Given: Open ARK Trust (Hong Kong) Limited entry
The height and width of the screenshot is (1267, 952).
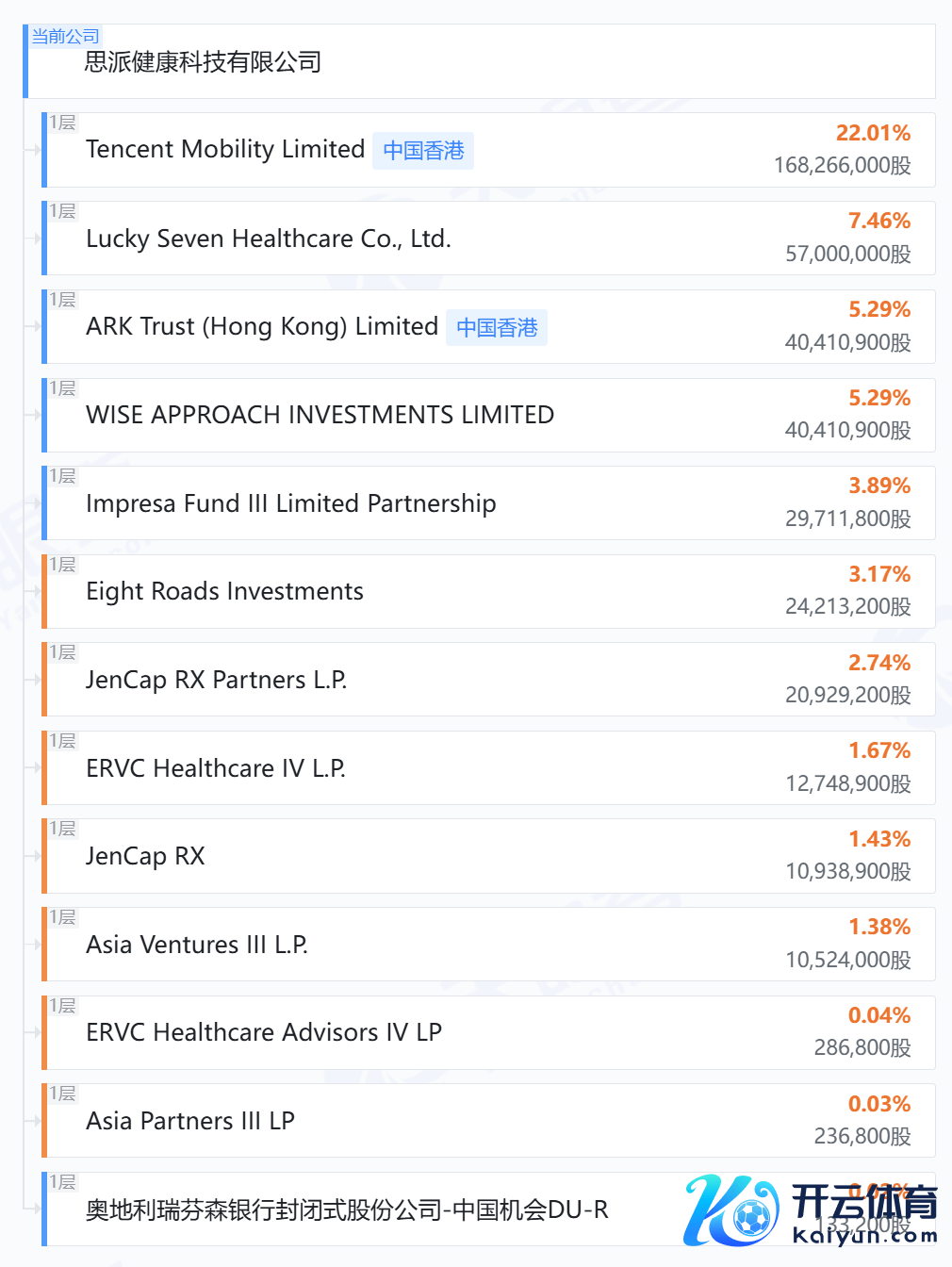Looking at the screenshot, I should point(262,327).
